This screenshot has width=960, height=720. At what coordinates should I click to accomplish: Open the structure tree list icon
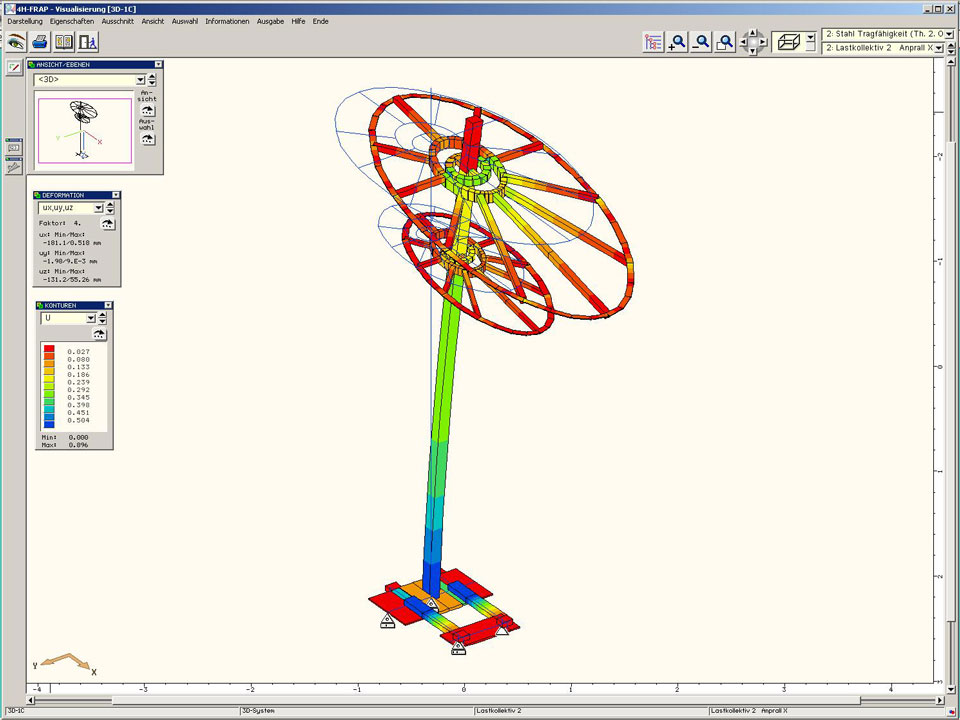tap(654, 42)
